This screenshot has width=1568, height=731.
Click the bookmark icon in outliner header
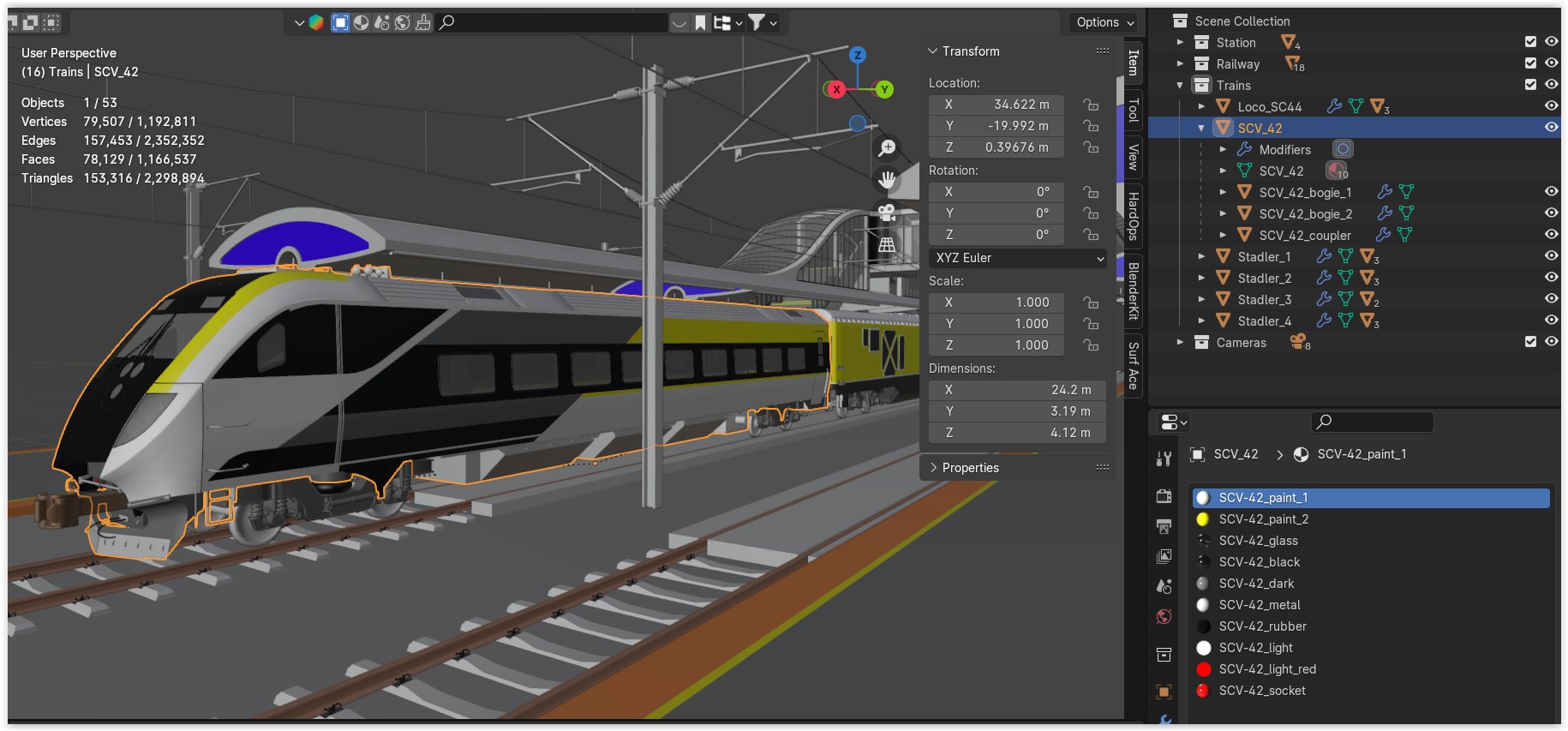coord(700,22)
